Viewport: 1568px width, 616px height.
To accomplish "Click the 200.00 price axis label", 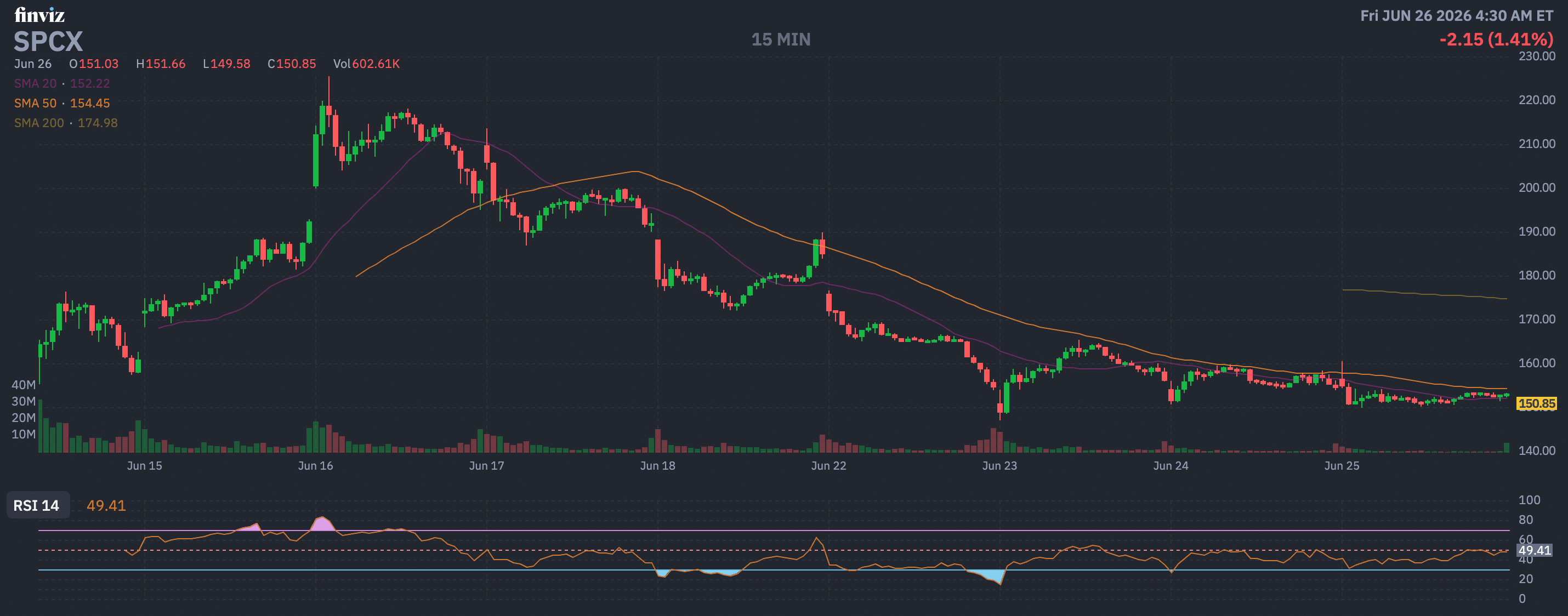I will pos(1537,187).
